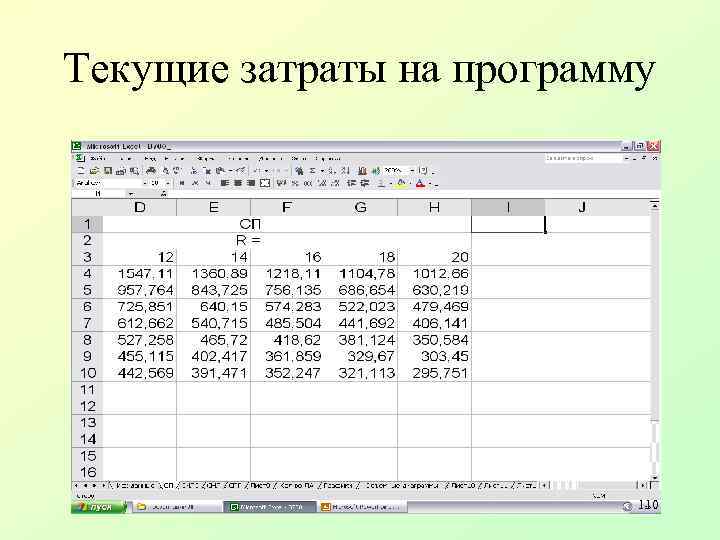Screen dimensions: 720x540
Task: Open the font size dropdown
Action: tap(168, 183)
